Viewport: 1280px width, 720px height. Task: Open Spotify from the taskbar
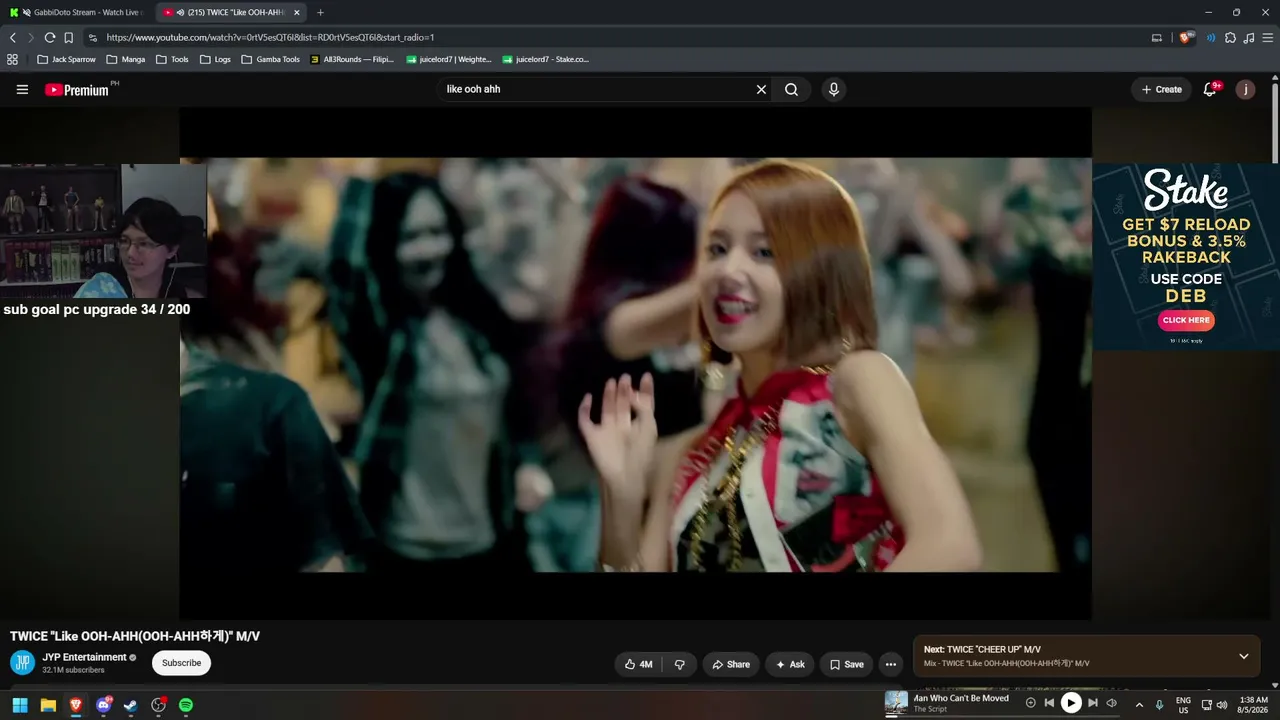(186, 705)
